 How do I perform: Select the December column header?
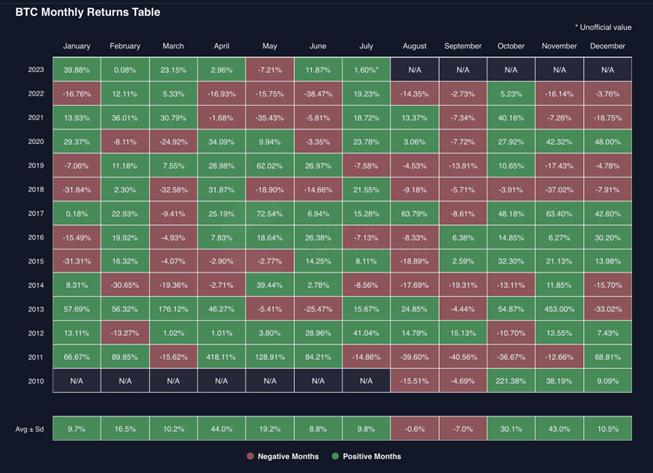[608, 46]
